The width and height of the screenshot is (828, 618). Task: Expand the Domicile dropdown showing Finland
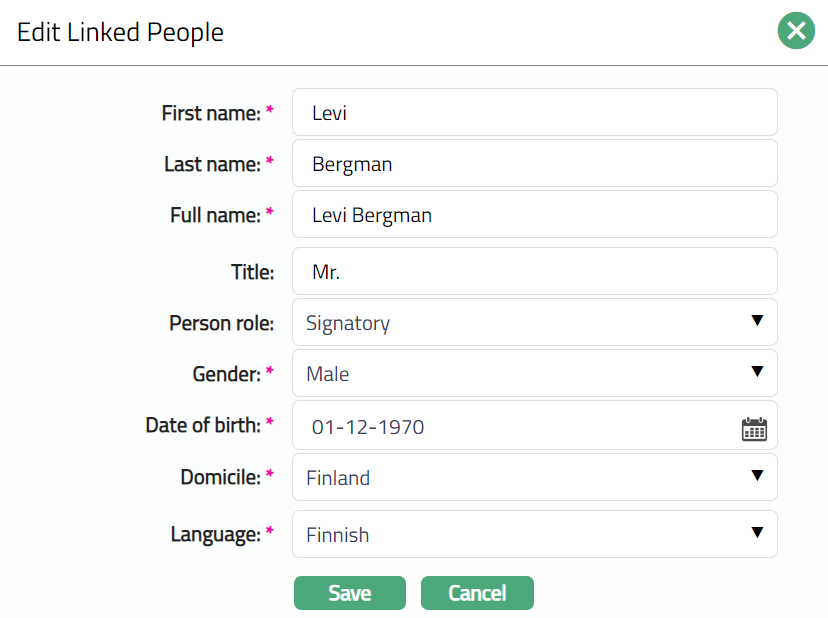point(534,477)
